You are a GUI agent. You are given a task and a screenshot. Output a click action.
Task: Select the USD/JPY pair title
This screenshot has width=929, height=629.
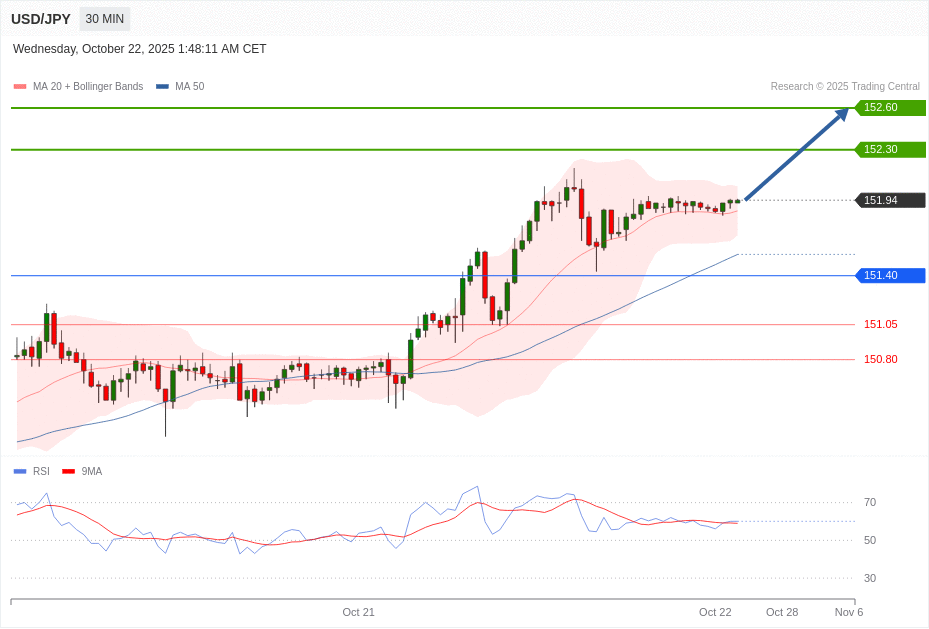pyautogui.click(x=41, y=19)
